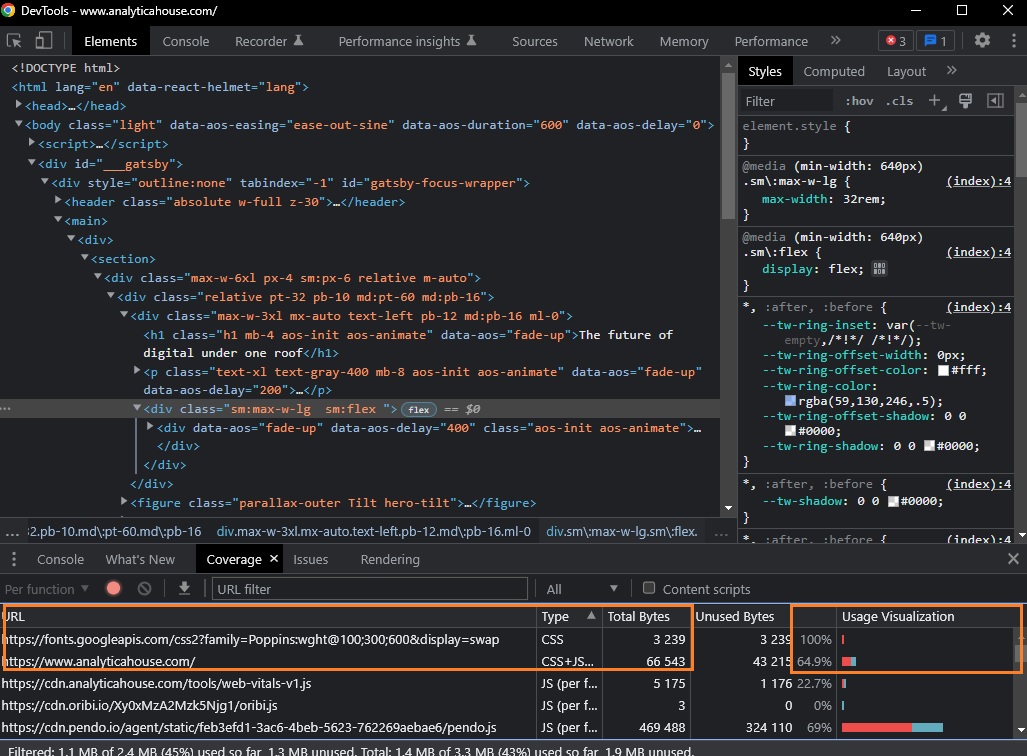The width and height of the screenshot is (1027, 756).
Task: Focus the Styles Filter input
Action: pos(788,101)
